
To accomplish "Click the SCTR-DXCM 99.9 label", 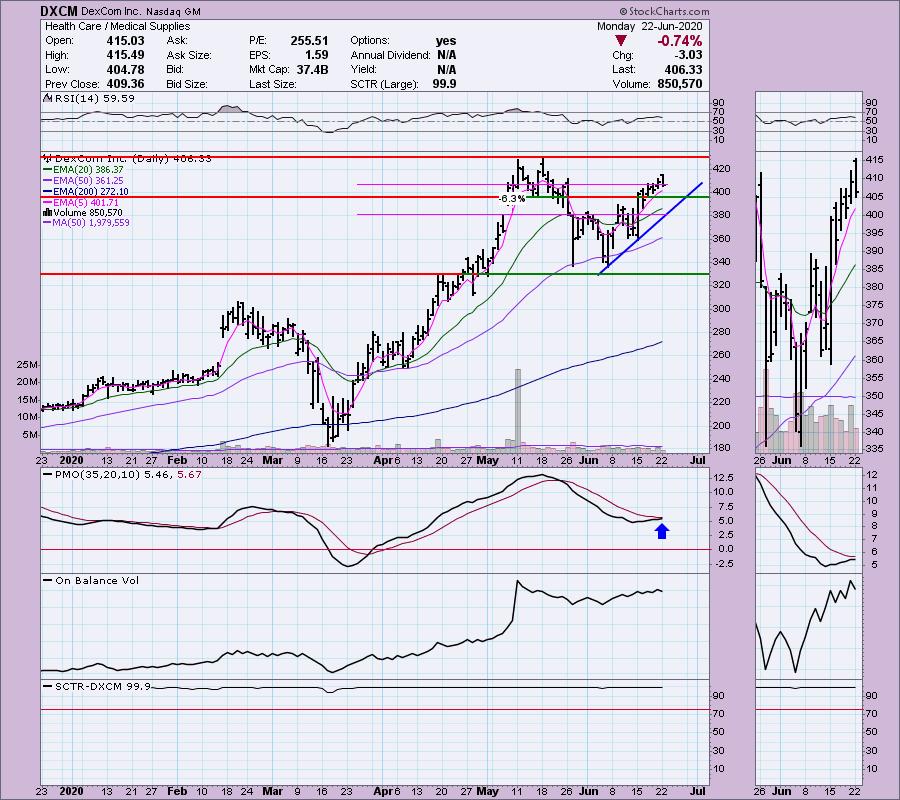I will (x=103, y=686).
